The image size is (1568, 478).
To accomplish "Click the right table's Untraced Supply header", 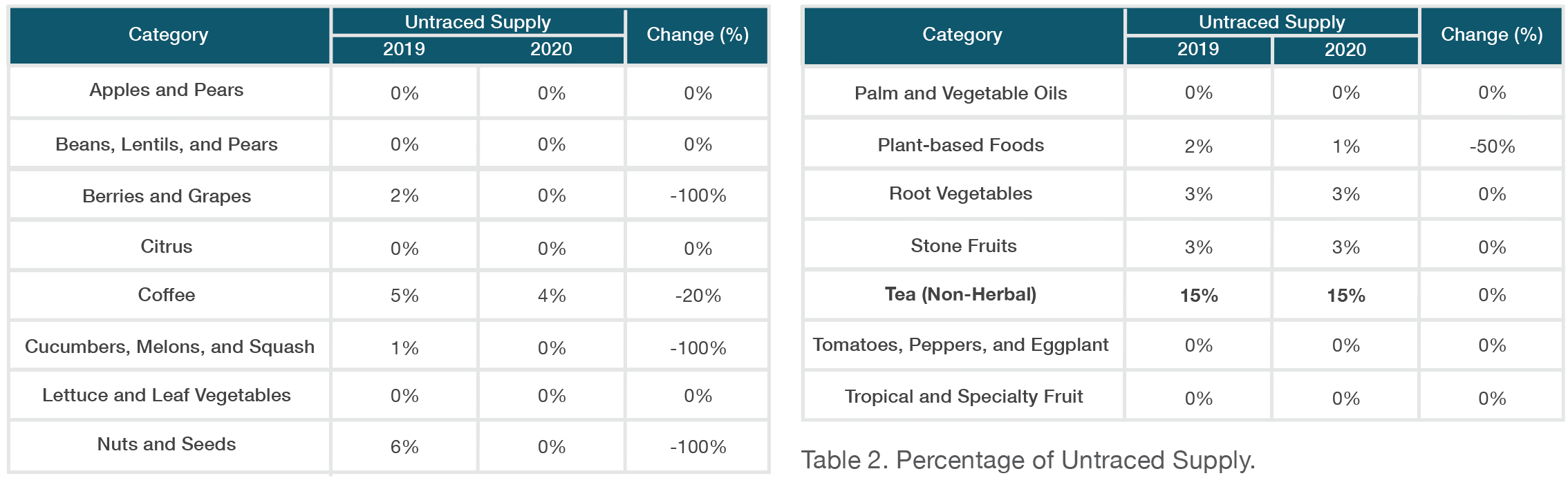I will pyautogui.click(x=1271, y=22).
